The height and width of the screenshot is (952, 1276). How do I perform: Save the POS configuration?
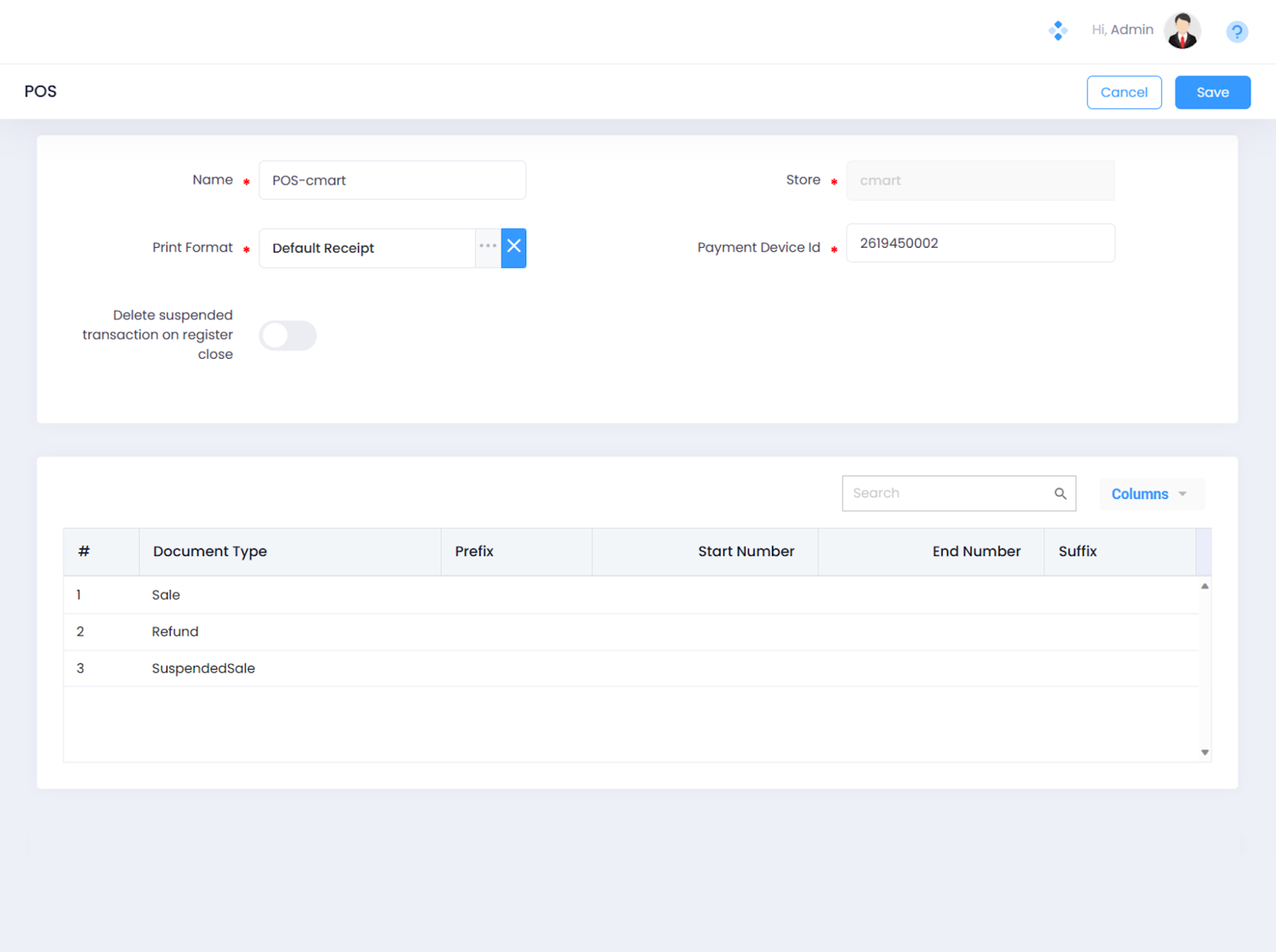point(1211,92)
